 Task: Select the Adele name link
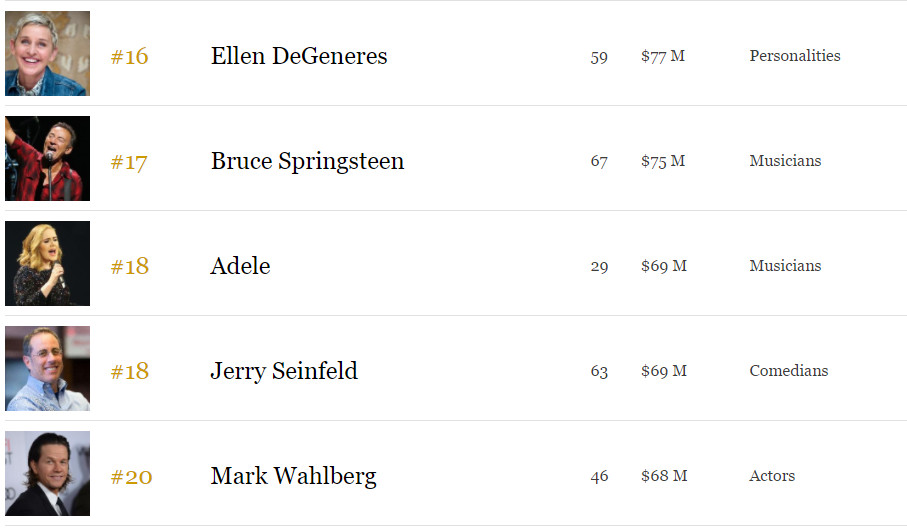[x=240, y=266]
